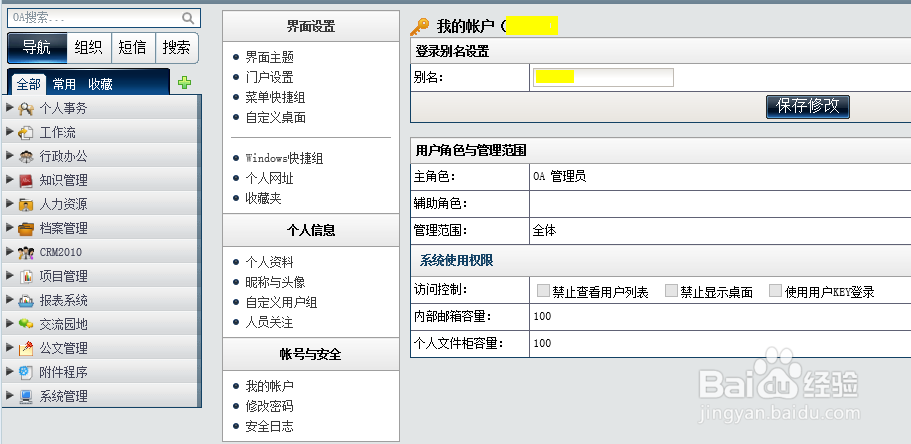Click the key icon beside 我的帐户 title

click(419, 26)
